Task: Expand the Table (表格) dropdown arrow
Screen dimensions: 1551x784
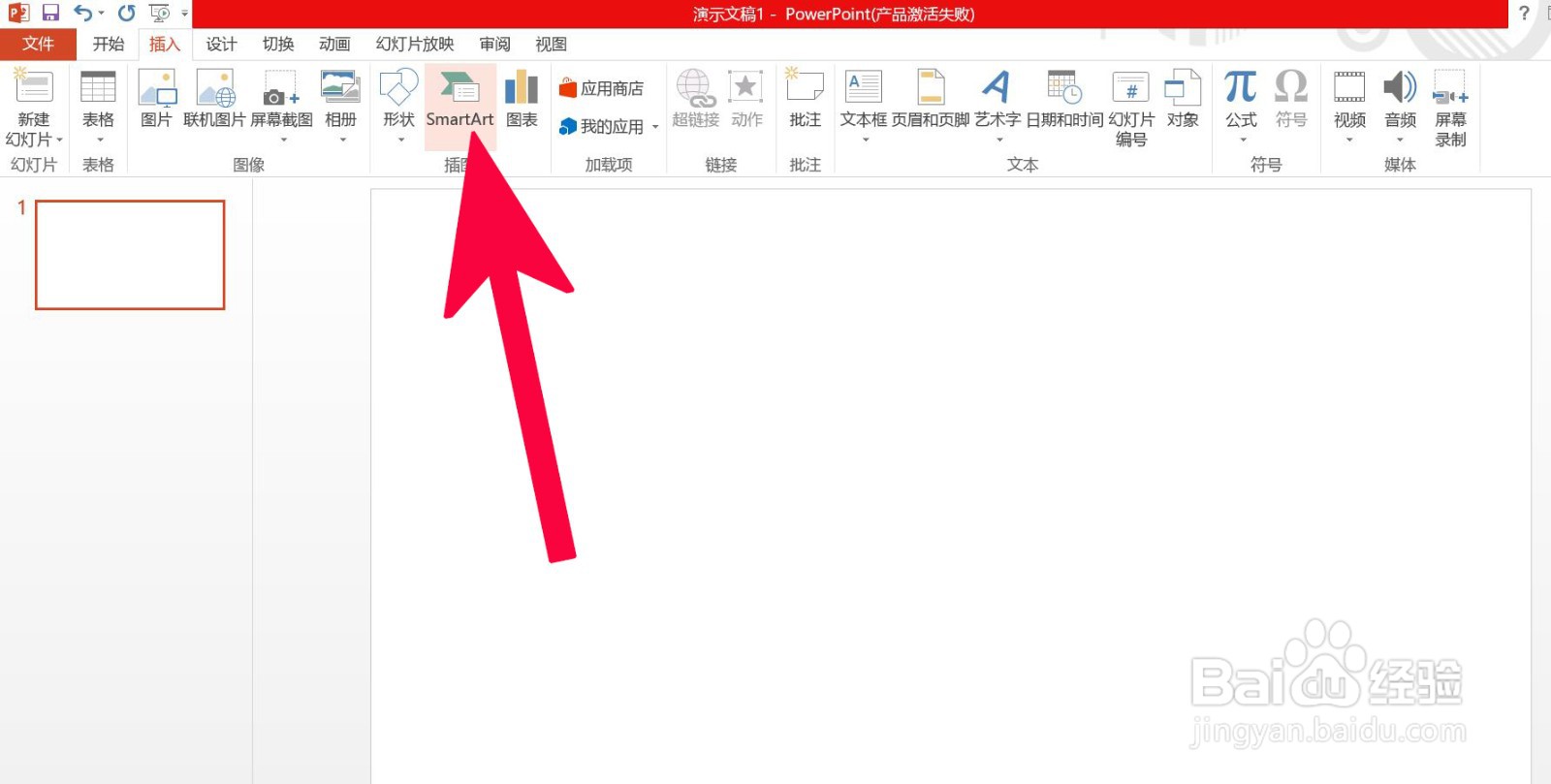Action: (x=100, y=140)
